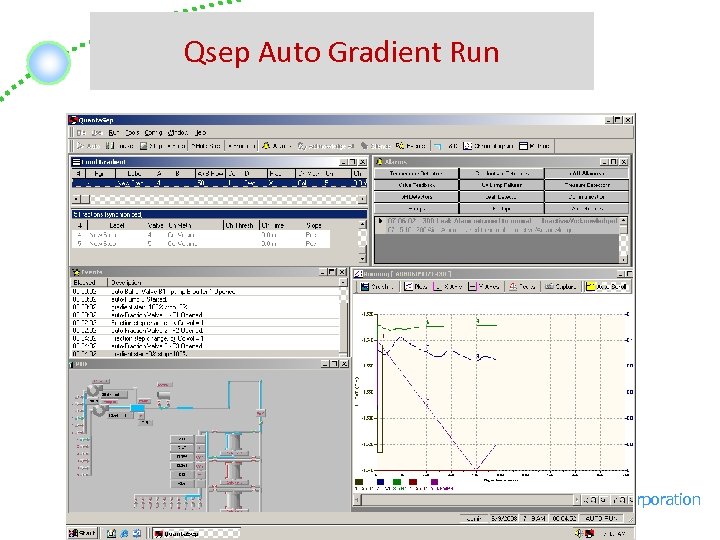Click the gradient table scrollbar left arrow
Viewport: 720px width, 540px height.
click(77, 199)
